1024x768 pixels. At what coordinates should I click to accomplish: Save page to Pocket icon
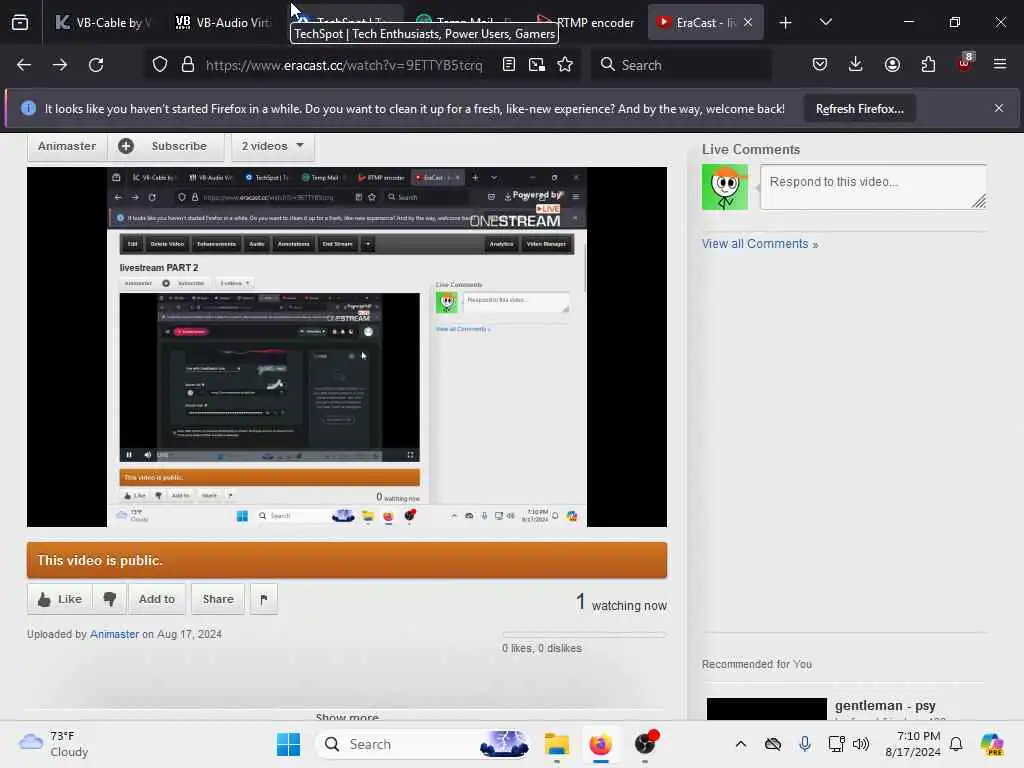[820, 65]
